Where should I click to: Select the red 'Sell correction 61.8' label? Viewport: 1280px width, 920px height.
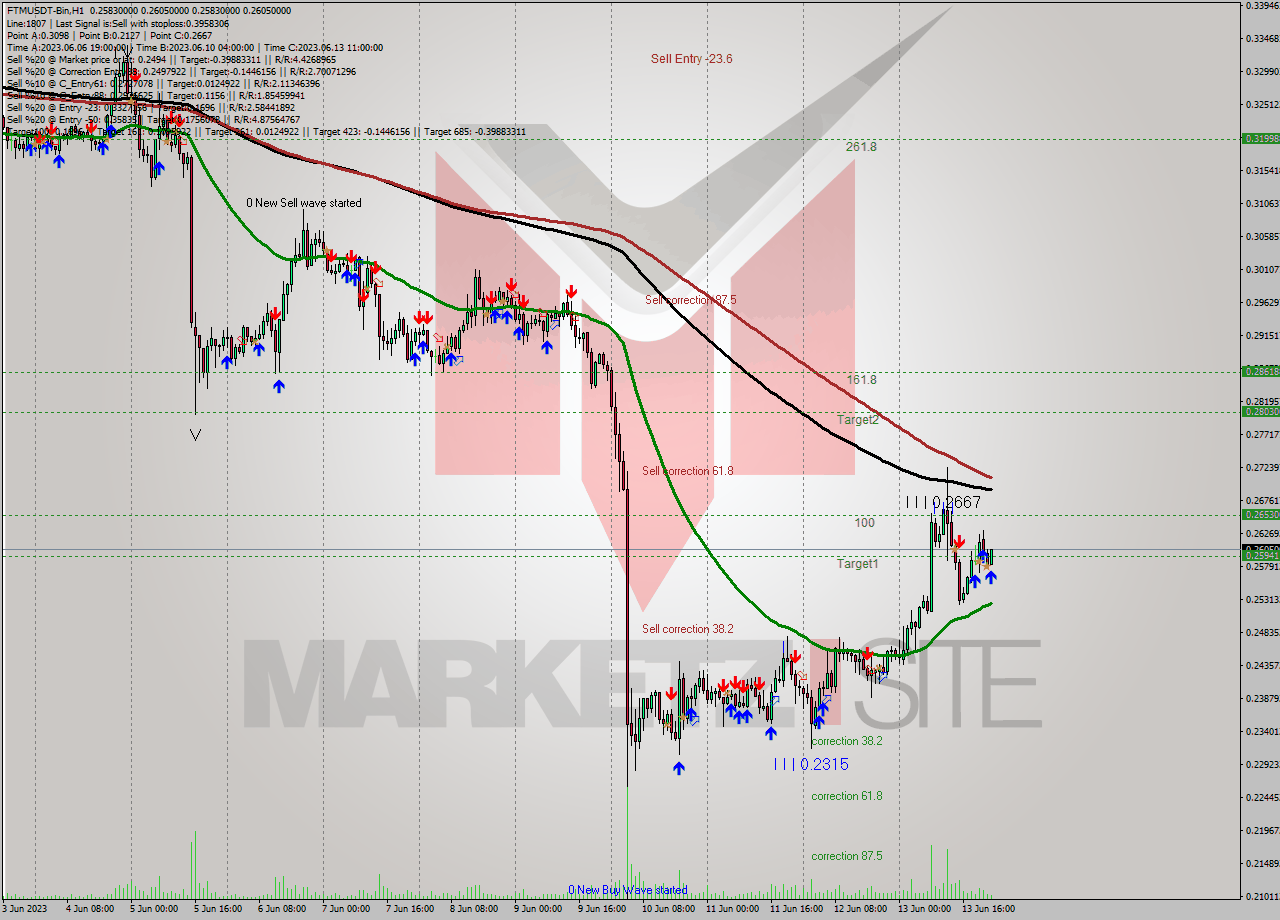688,471
